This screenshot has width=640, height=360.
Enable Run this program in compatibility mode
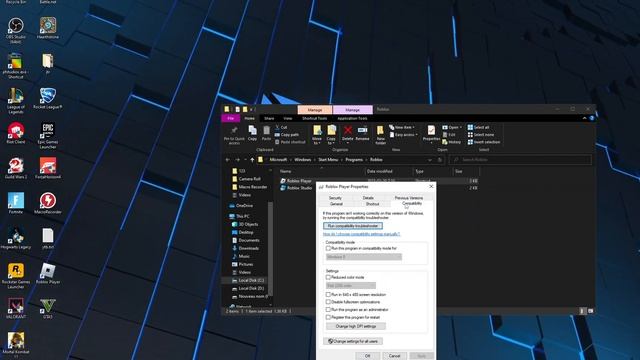pyautogui.click(x=328, y=248)
